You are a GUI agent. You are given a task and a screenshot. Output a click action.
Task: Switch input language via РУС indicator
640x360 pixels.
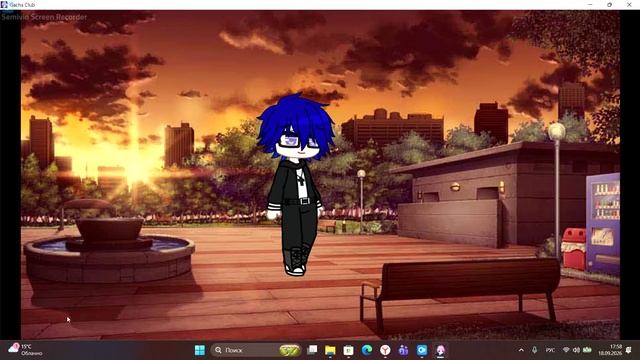coord(550,350)
